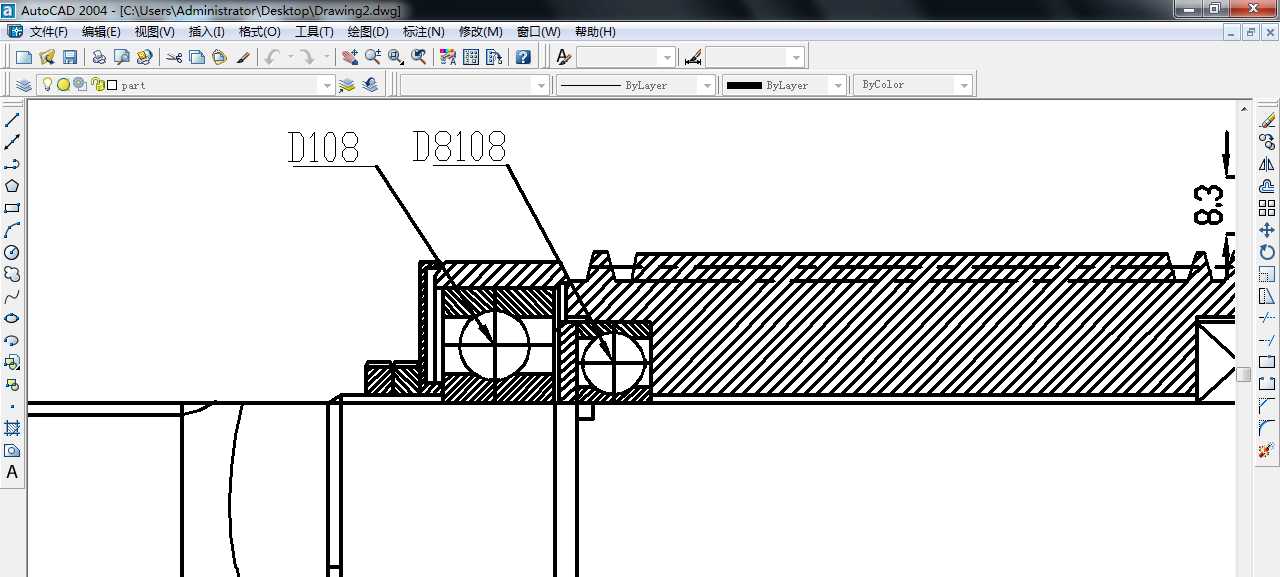
Task: Toggle the part layer's lock icon
Action: (97, 85)
